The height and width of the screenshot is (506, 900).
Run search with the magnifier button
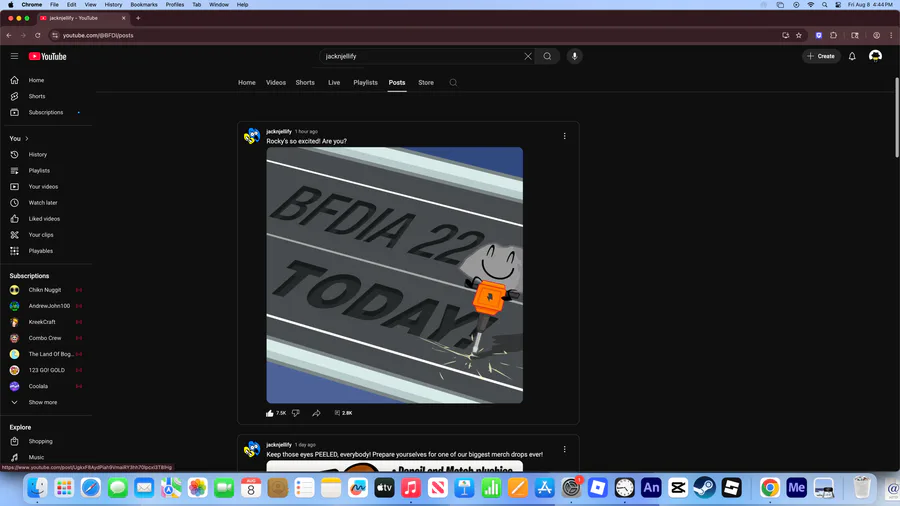click(x=548, y=56)
